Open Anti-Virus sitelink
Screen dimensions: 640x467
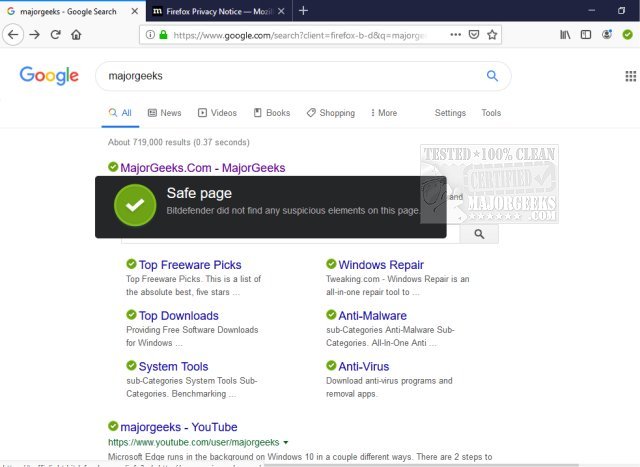click(364, 367)
